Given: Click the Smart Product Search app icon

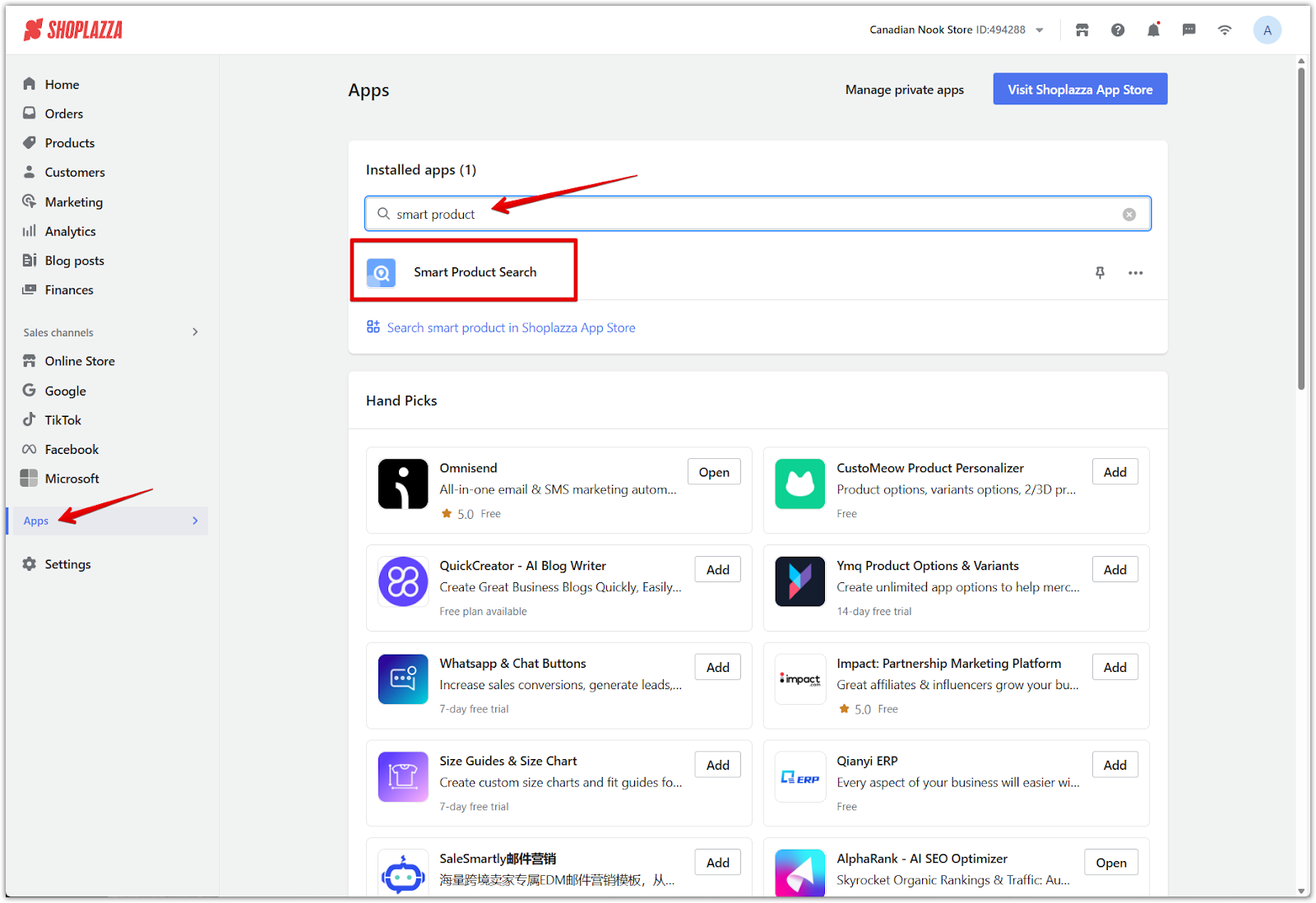Looking at the screenshot, I should tap(381, 272).
